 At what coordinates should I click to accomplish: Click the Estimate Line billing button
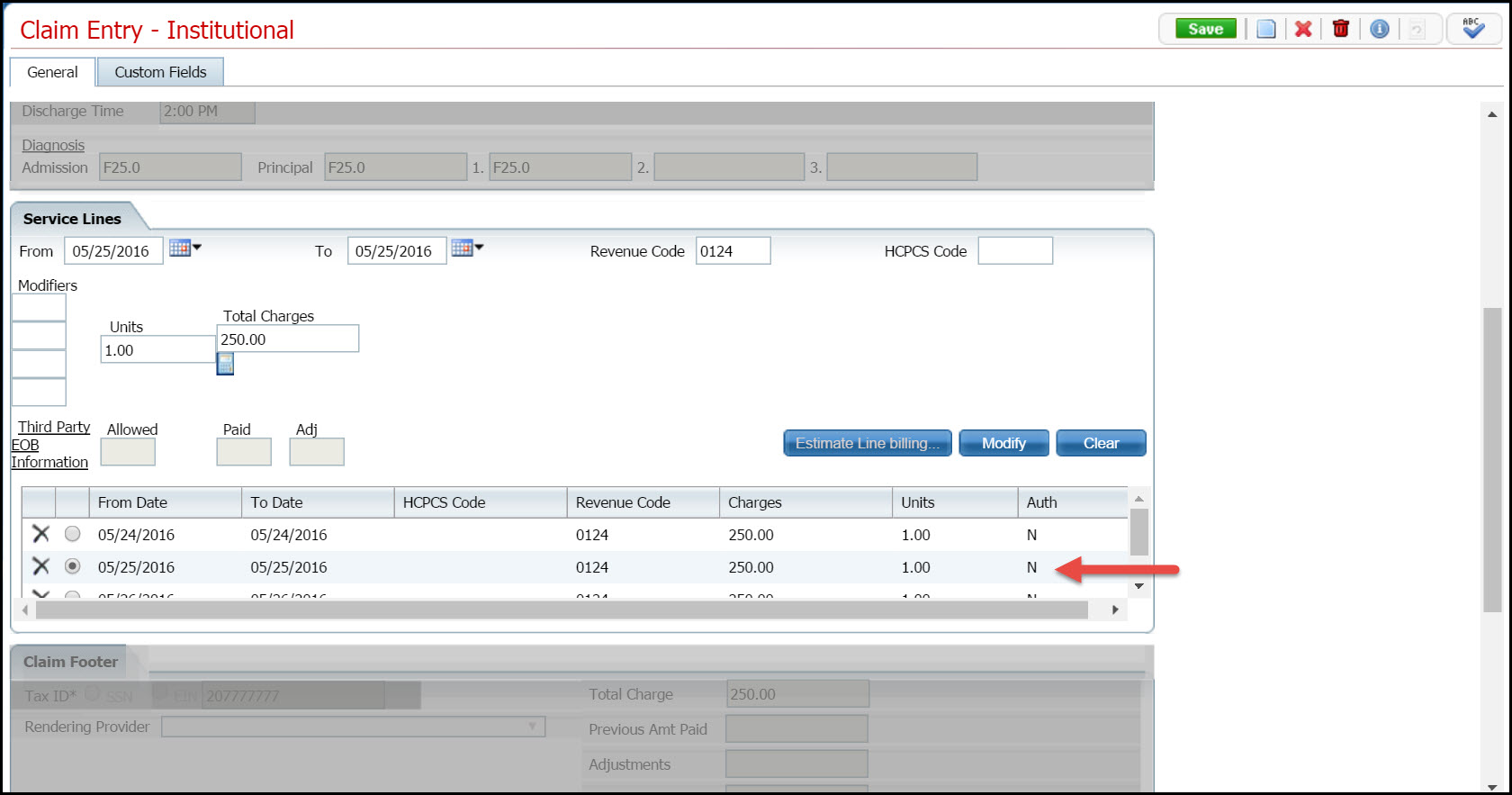click(x=867, y=443)
